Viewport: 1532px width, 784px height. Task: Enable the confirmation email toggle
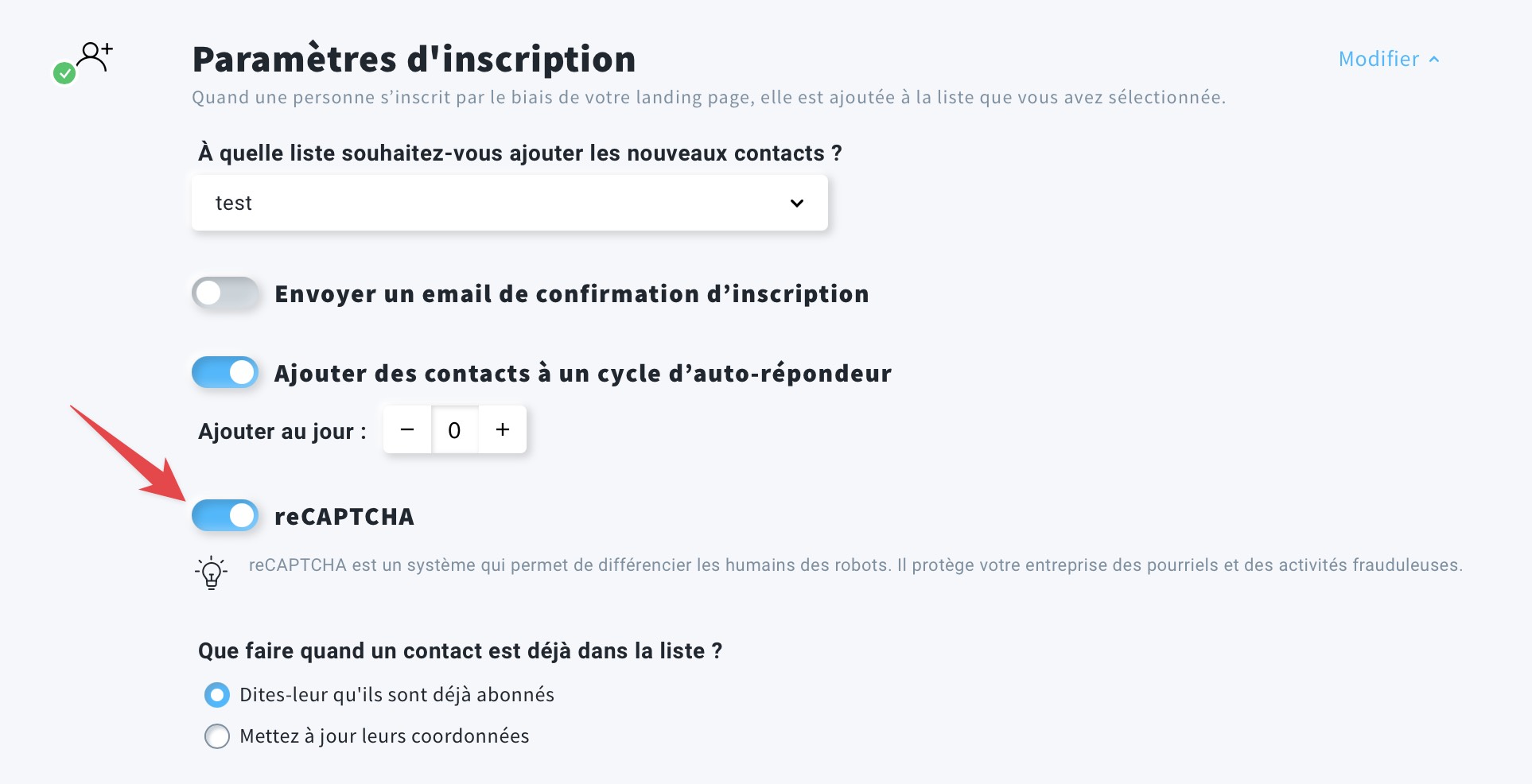(x=225, y=293)
